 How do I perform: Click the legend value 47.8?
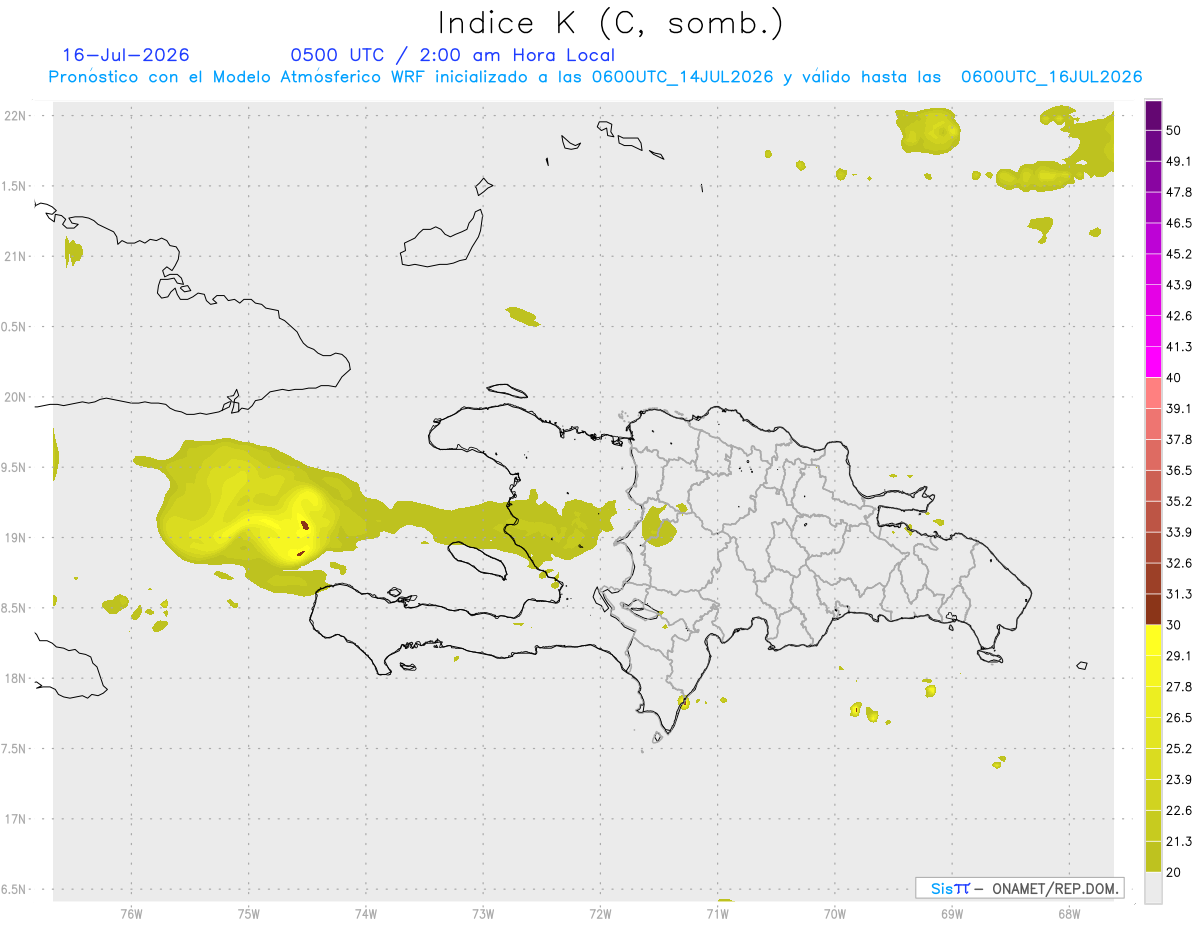tap(1179, 192)
